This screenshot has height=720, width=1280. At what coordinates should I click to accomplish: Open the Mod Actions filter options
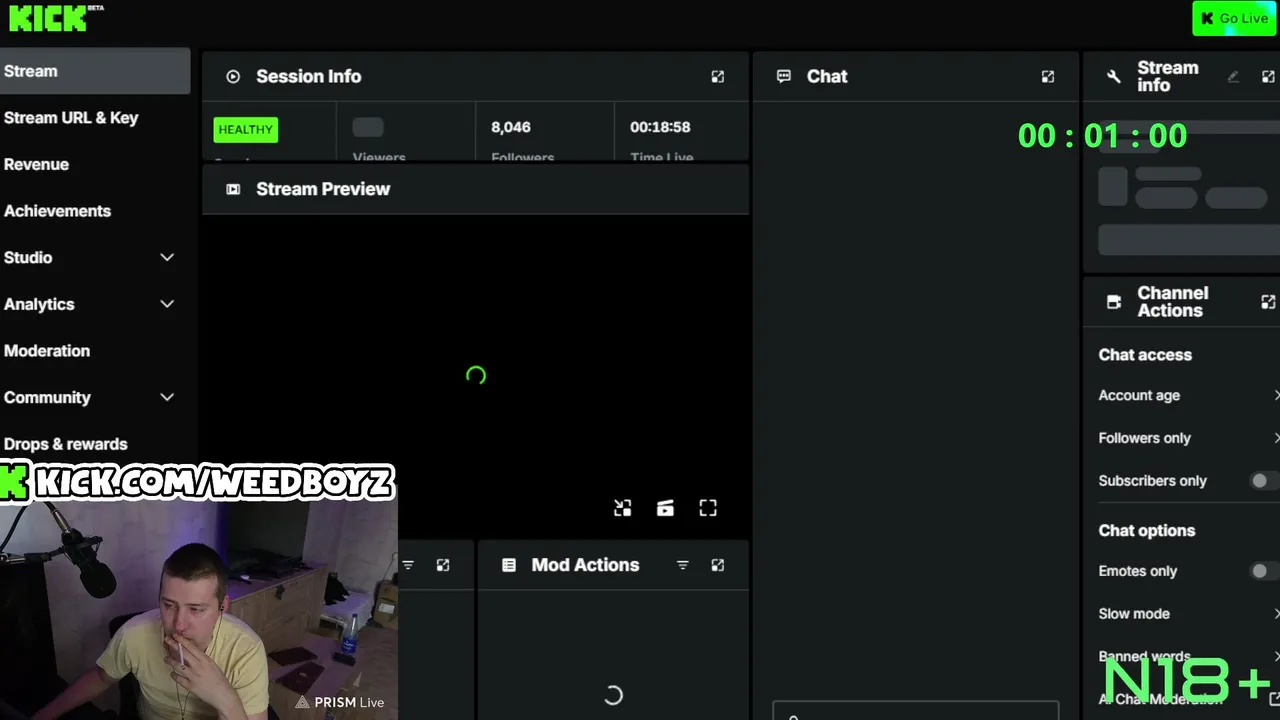click(x=683, y=565)
